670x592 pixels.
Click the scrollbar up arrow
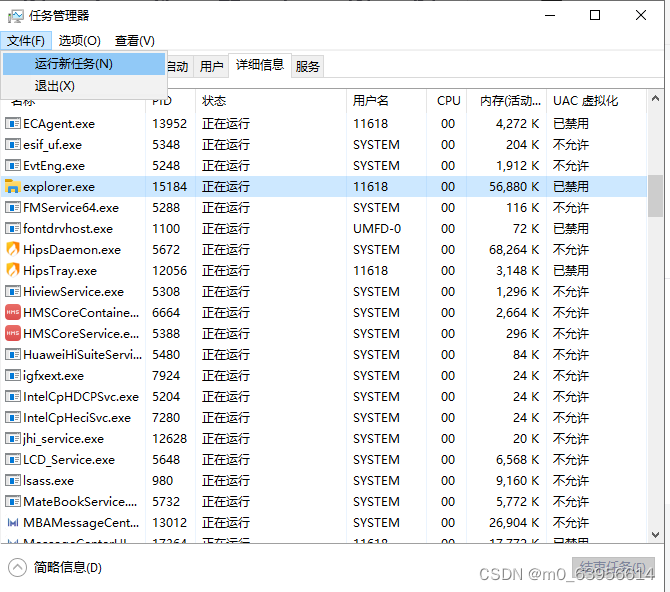point(655,99)
